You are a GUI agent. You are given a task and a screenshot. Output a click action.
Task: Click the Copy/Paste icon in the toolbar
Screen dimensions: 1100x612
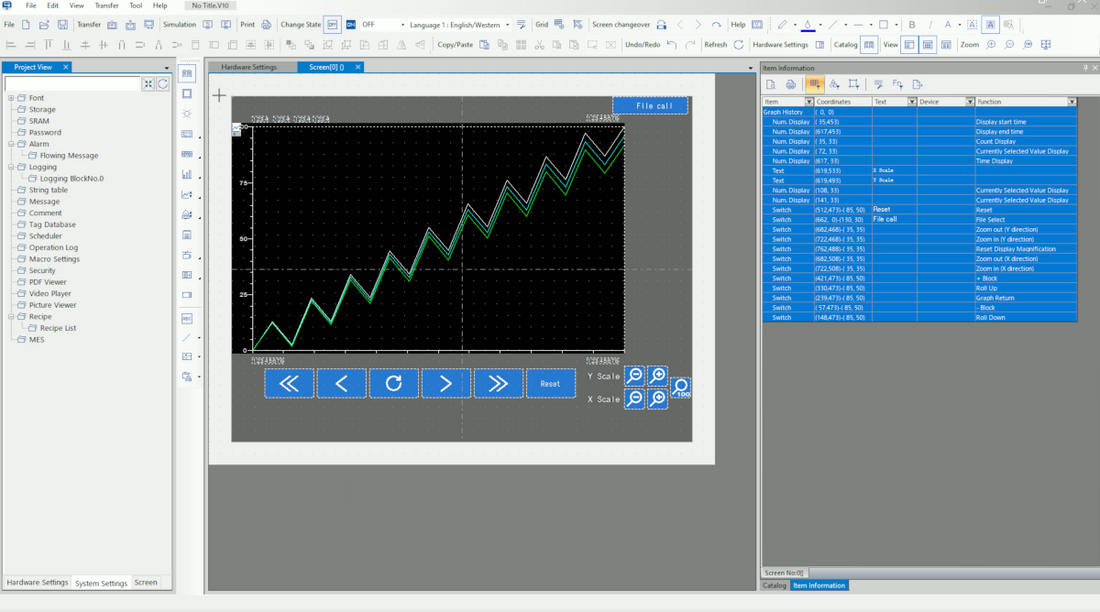click(485, 45)
